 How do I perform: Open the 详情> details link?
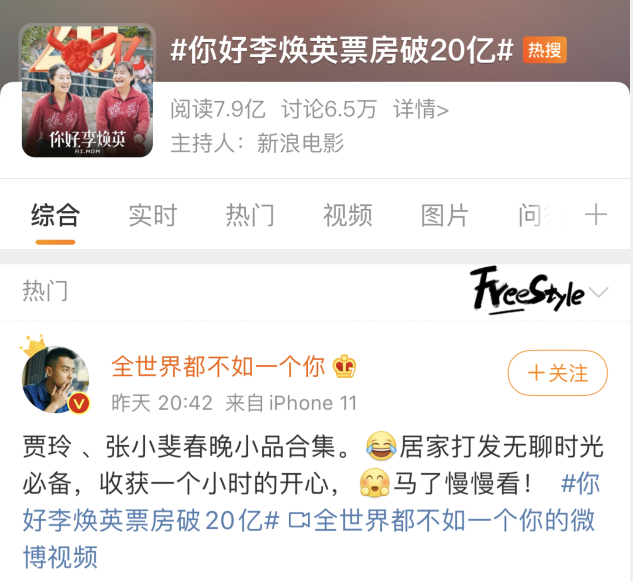pyautogui.click(x=421, y=109)
